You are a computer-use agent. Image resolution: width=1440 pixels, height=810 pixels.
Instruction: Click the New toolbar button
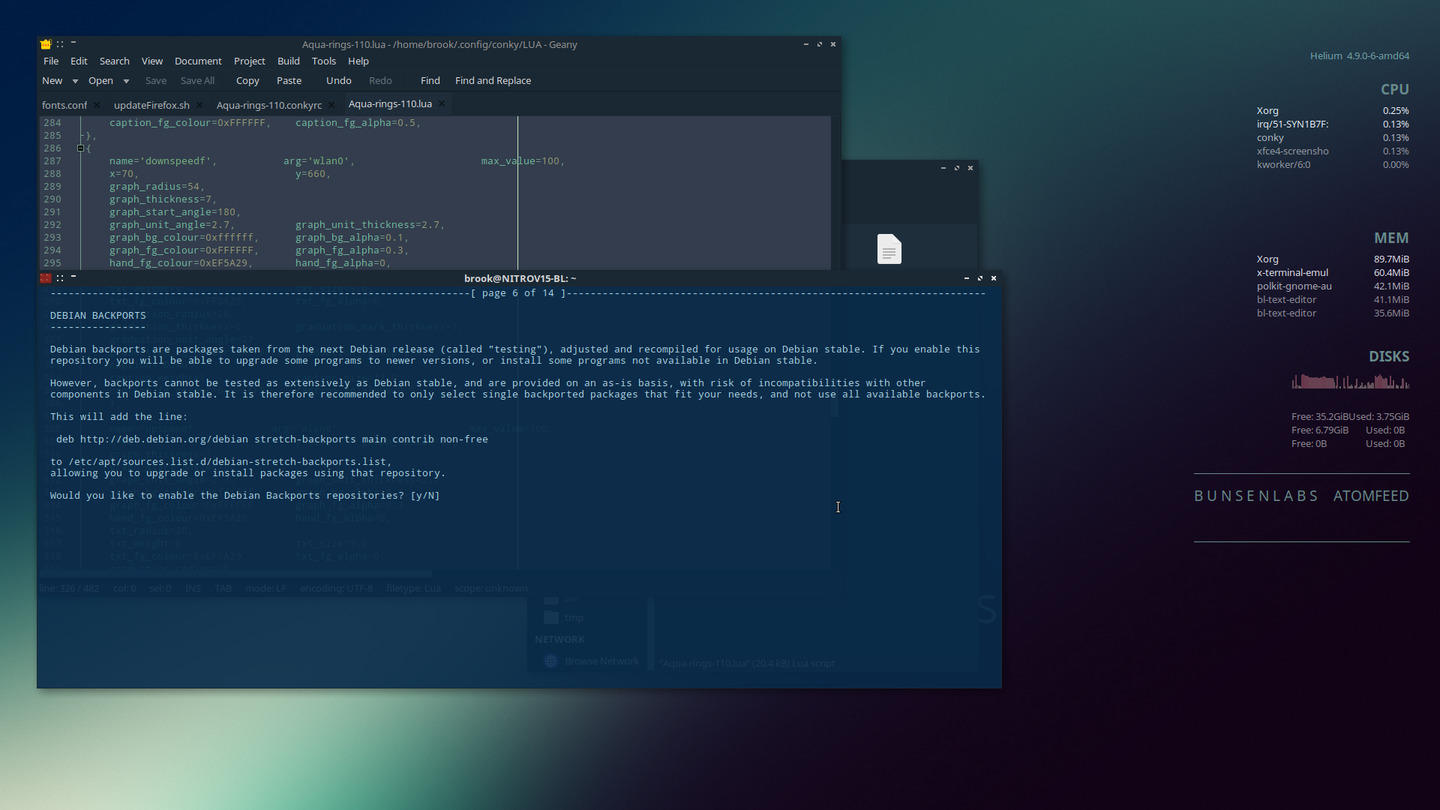click(x=52, y=81)
